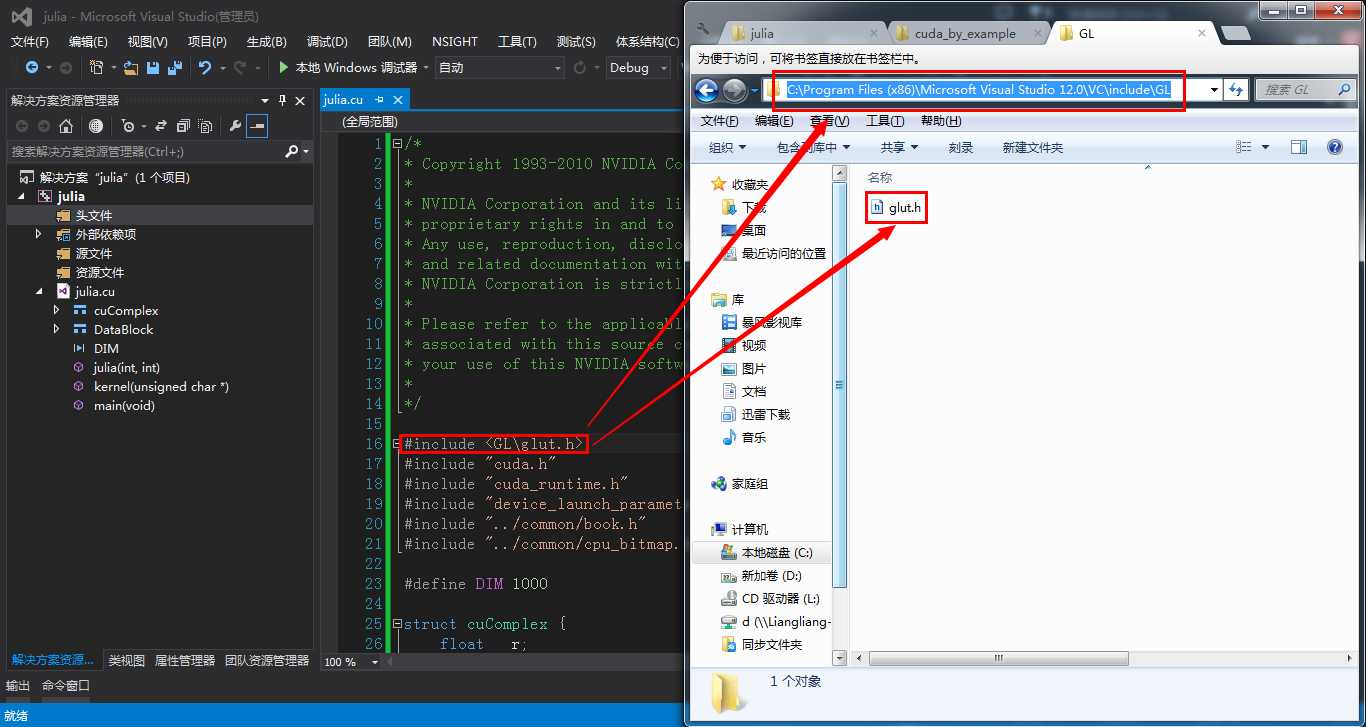Go back using the explorer window back arrow
The height and width of the screenshot is (727, 1366).
(x=707, y=91)
